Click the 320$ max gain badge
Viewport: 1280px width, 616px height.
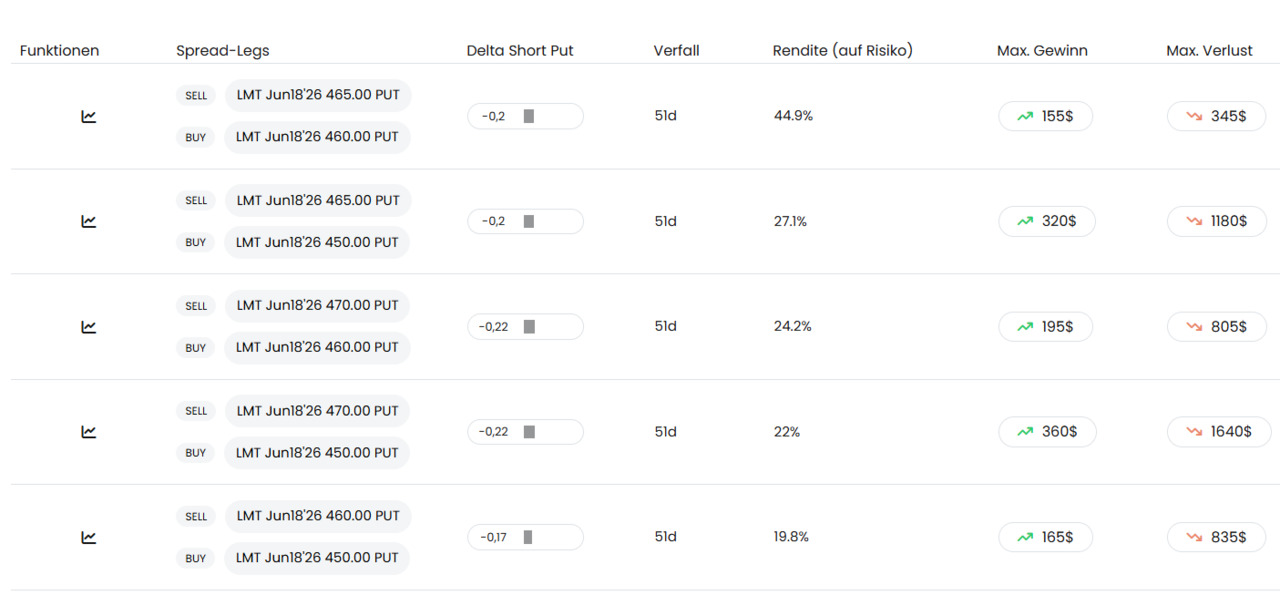point(1046,221)
